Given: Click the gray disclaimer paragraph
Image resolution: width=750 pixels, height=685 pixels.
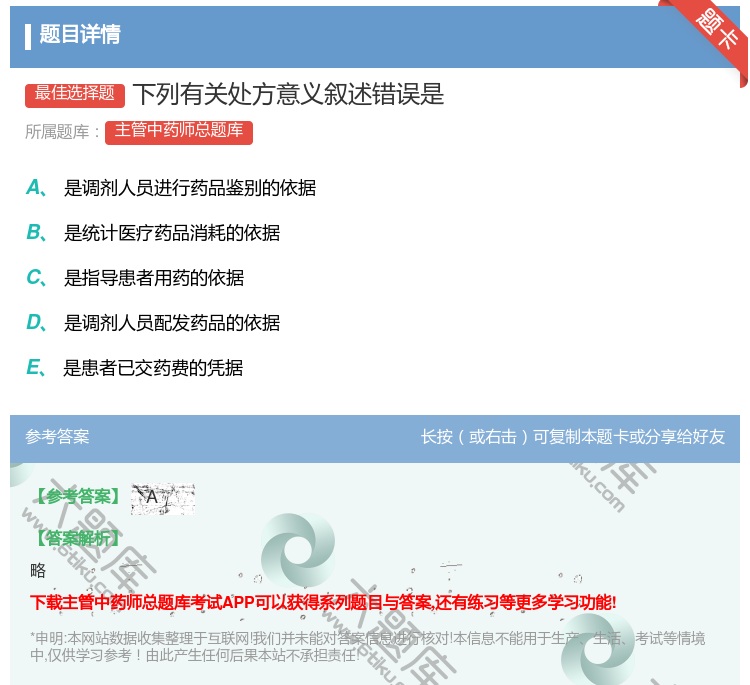Looking at the screenshot, I should pyautogui.click(x=367, y=647).
